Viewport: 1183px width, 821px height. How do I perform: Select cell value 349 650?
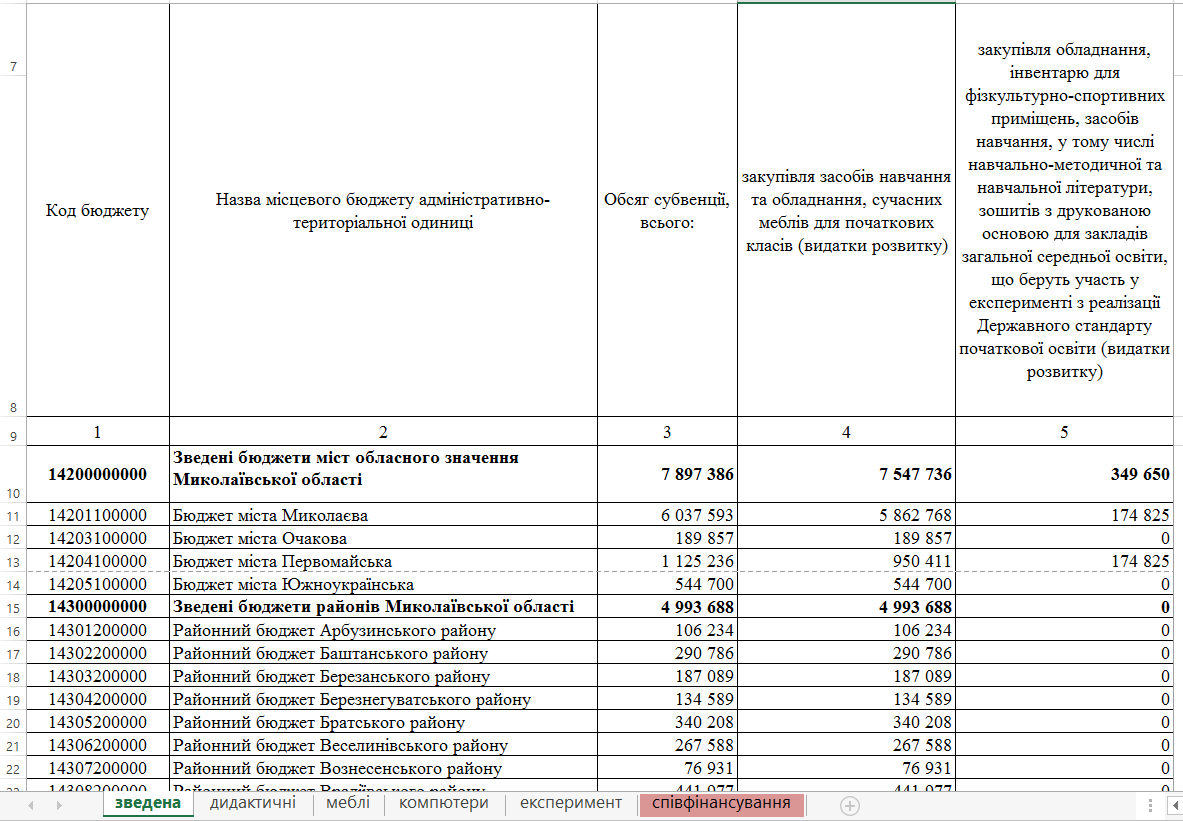(1065, 474)
